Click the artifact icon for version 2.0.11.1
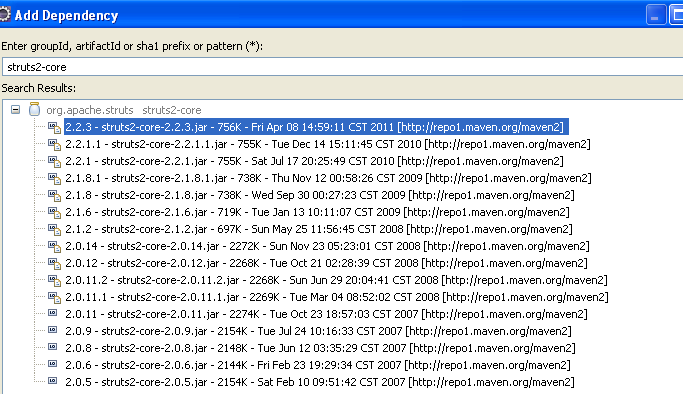The image size is (683, 394). click(54, 297)
